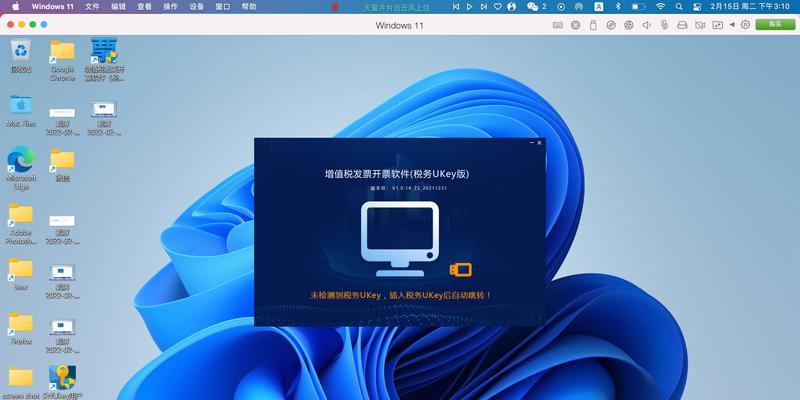This screenshot has height=400, width=800.
Task: Open the USB device icon in the Parallels toolbar
Action: 593,25
